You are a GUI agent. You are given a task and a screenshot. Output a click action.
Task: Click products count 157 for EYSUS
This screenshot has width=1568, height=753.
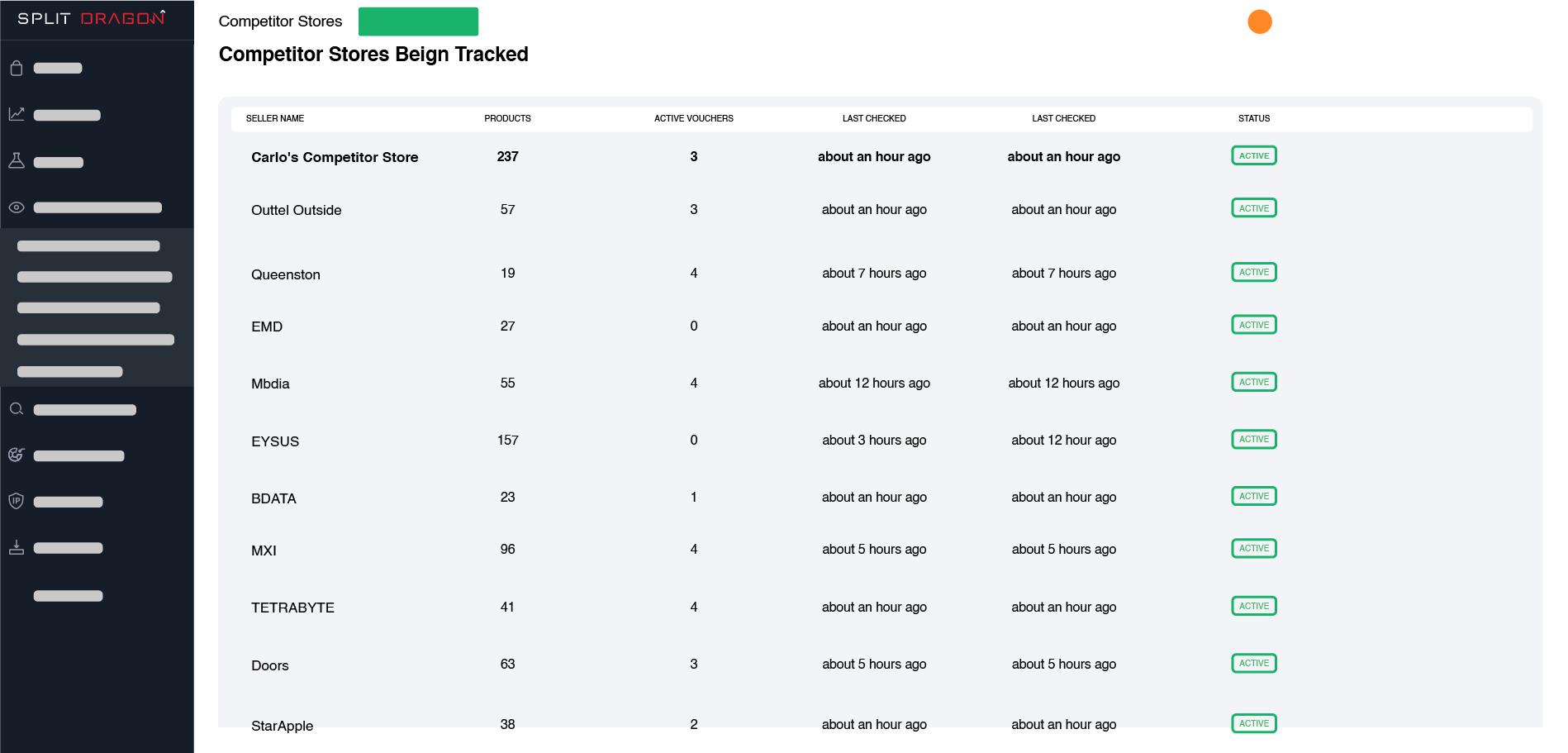[x=507, y=440]
